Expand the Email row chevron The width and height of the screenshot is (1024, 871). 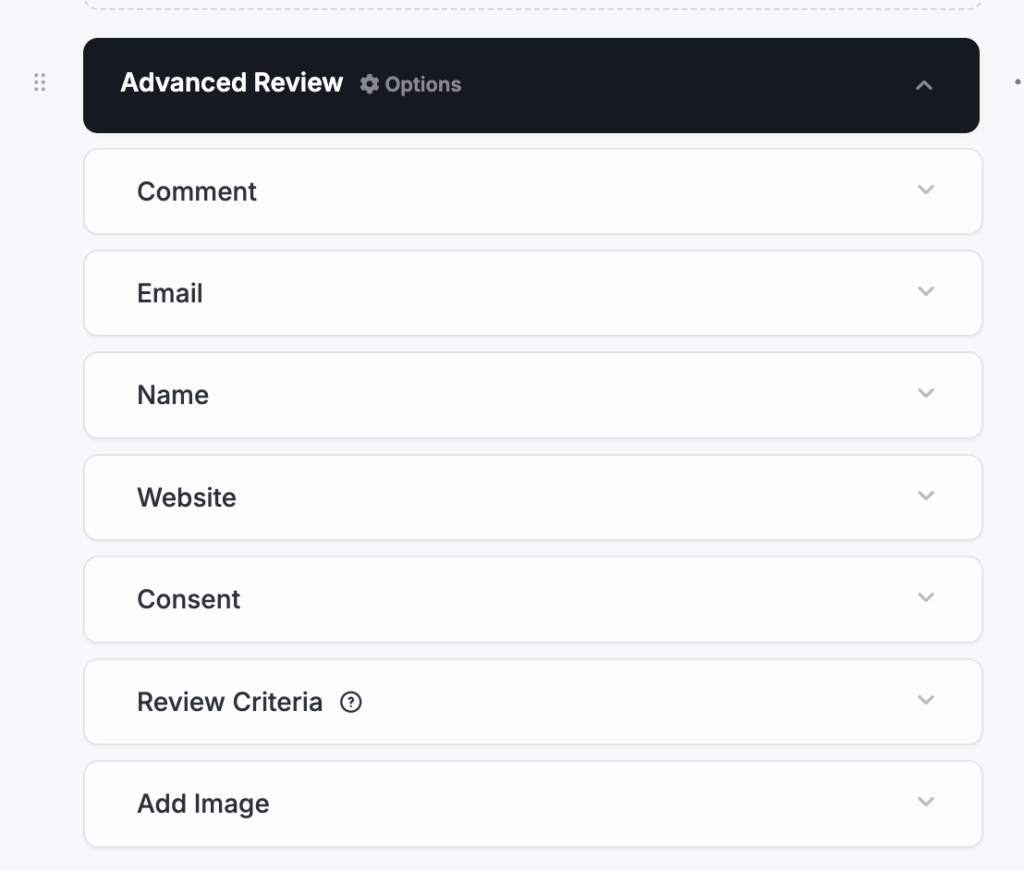(926, 292)
